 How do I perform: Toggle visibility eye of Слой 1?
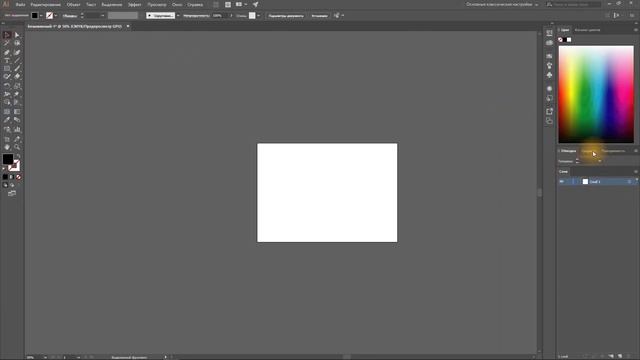coord(562,182)
